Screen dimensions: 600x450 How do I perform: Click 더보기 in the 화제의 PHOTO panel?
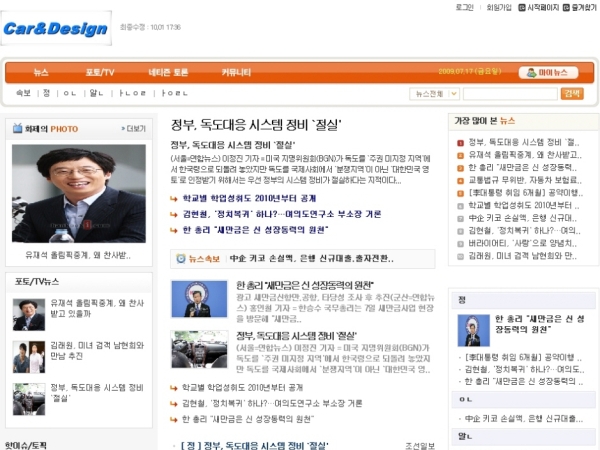pos(134,129)
